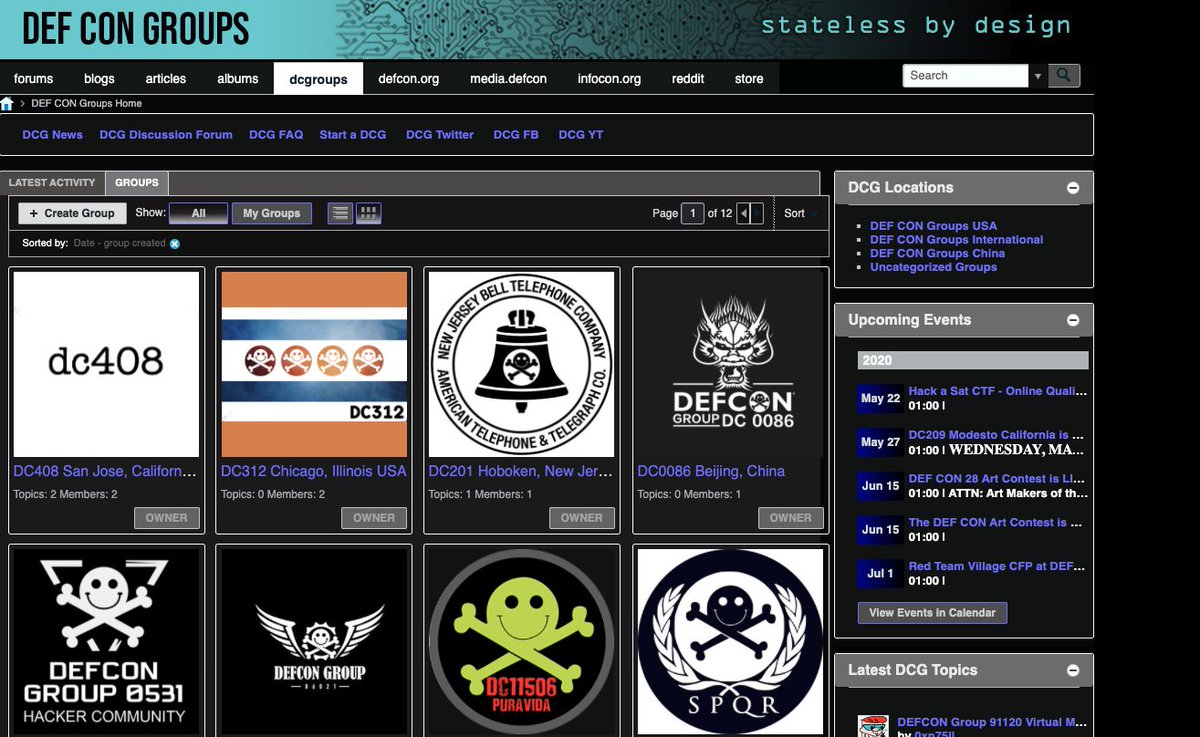
Task: Open DC312 Chicago, Illinois USA title
Action: pyautogui.click(x=314, y=471)
